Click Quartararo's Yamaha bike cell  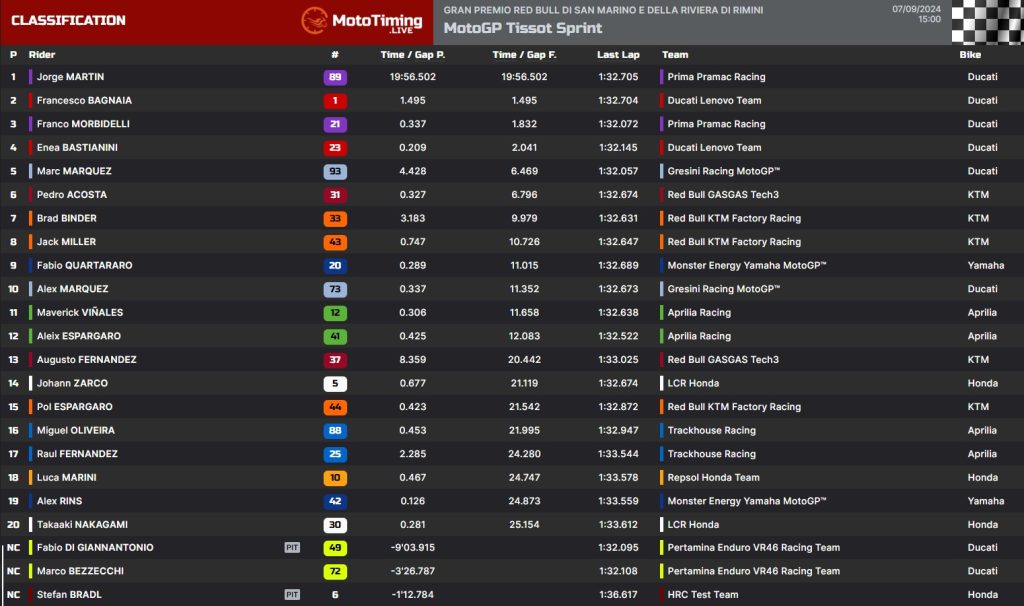pos(986,265)
